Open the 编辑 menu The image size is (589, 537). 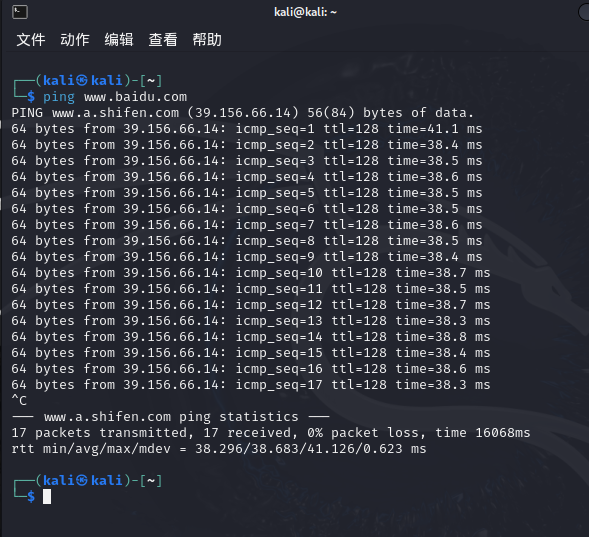pyautogui.click(x=119, y=39)
